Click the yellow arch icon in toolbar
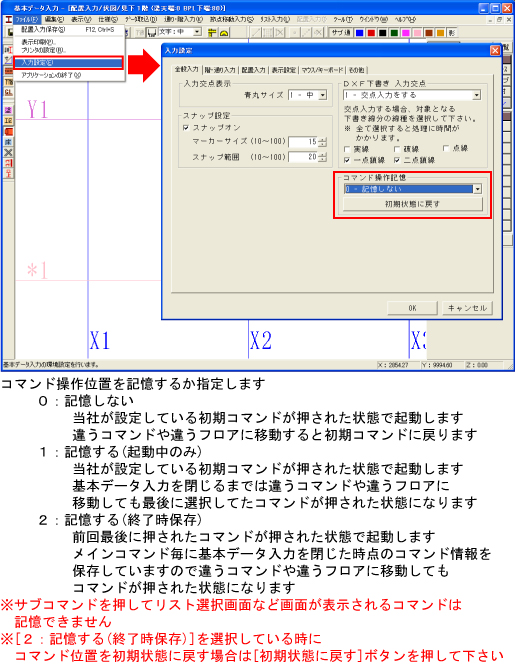Screen dimensions: 515x664 click(x=224, y=33)
